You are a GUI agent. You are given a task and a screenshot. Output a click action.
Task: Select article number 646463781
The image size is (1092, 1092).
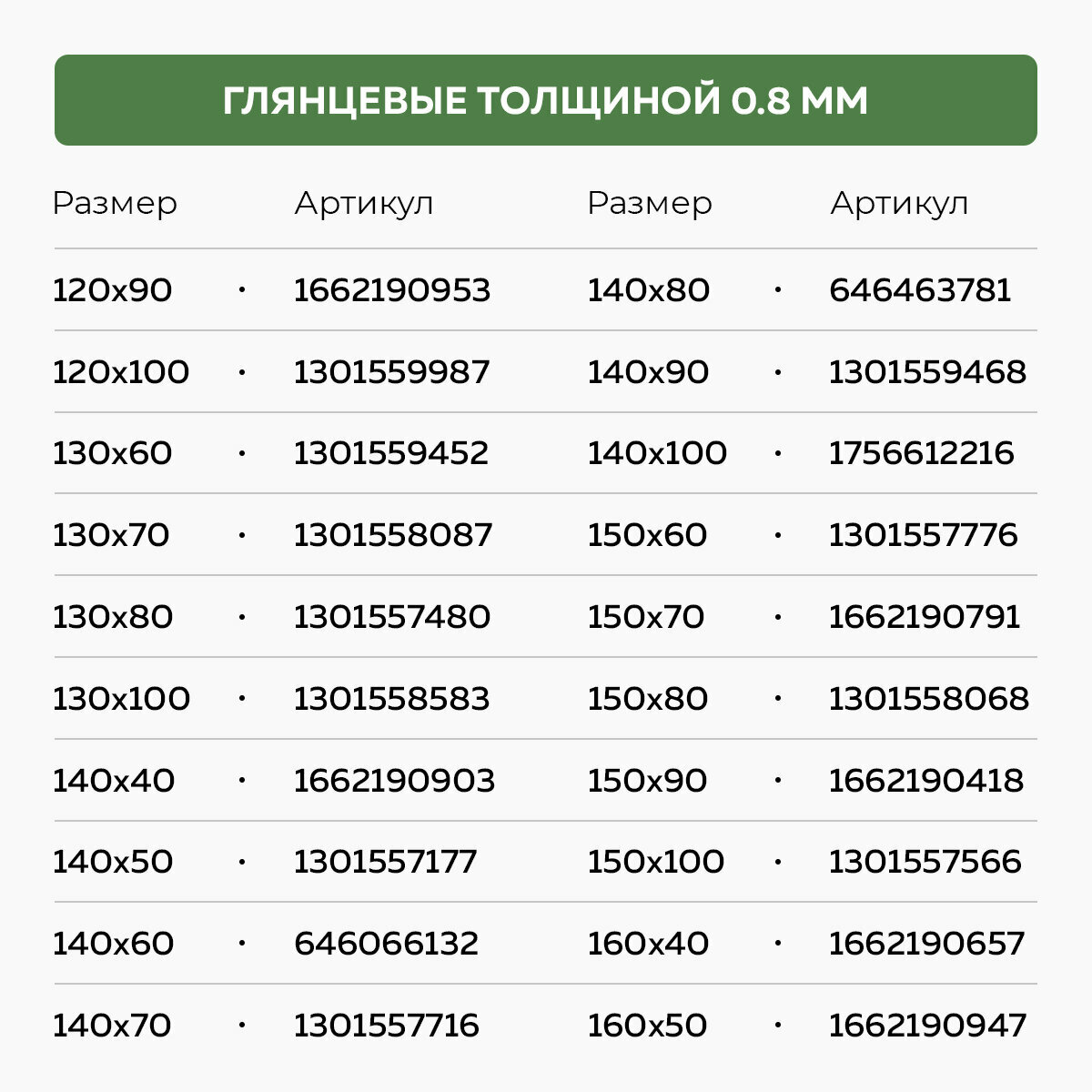920,290
